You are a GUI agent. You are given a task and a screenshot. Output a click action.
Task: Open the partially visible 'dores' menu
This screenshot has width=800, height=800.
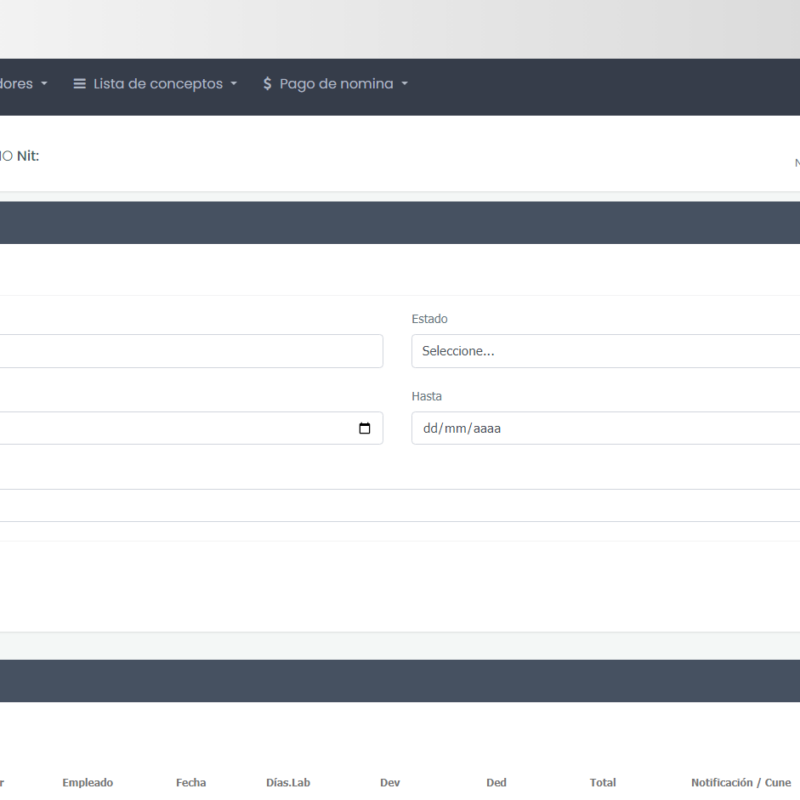point(17,84)
